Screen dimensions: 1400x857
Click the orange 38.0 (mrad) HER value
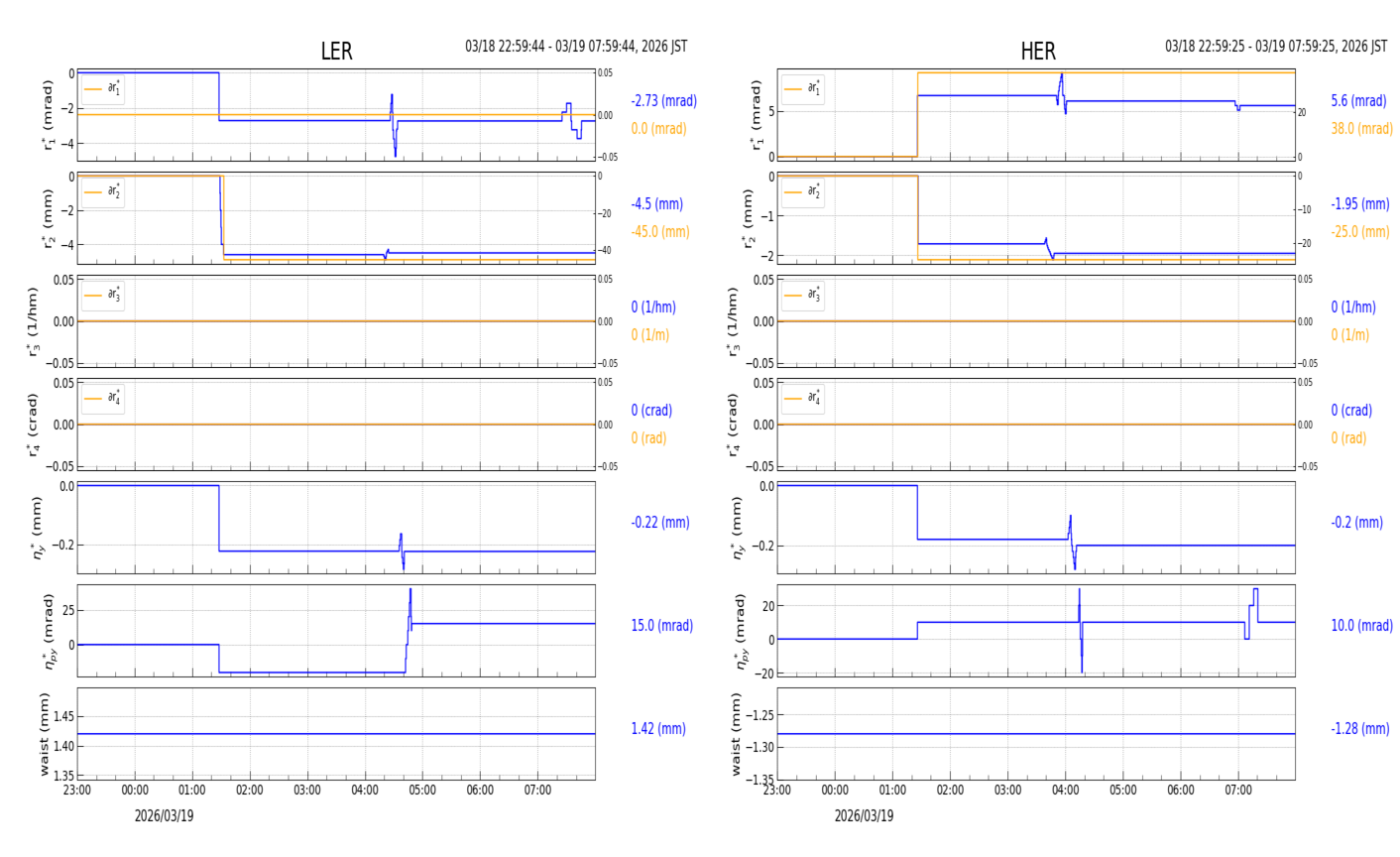(1361, 129)
